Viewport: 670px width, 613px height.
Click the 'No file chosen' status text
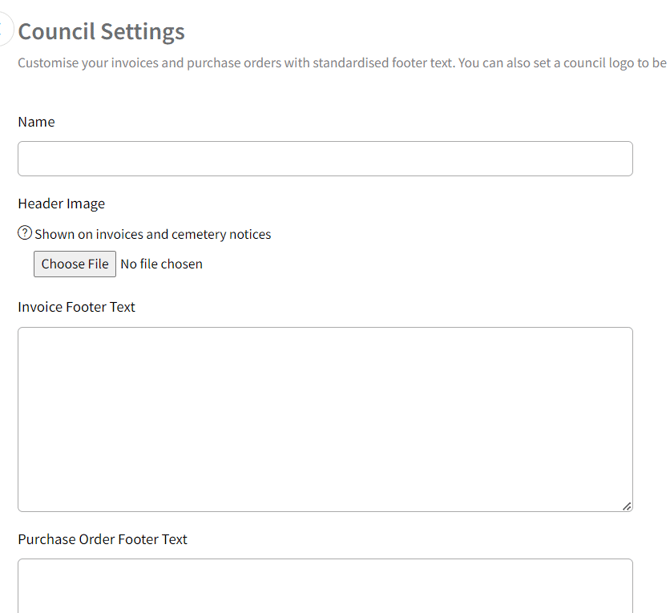161,264
